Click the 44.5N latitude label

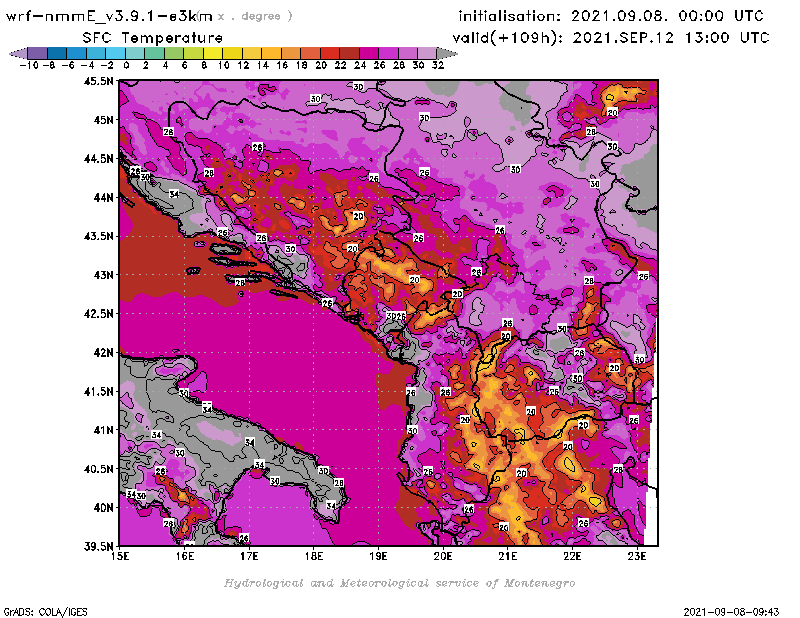pos(98,159)
